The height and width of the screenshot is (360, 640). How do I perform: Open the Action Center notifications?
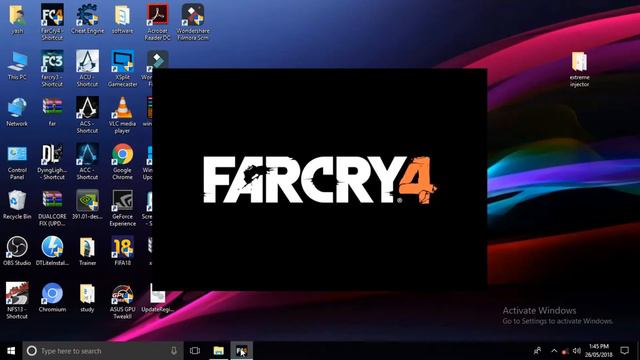coord(624,351)
